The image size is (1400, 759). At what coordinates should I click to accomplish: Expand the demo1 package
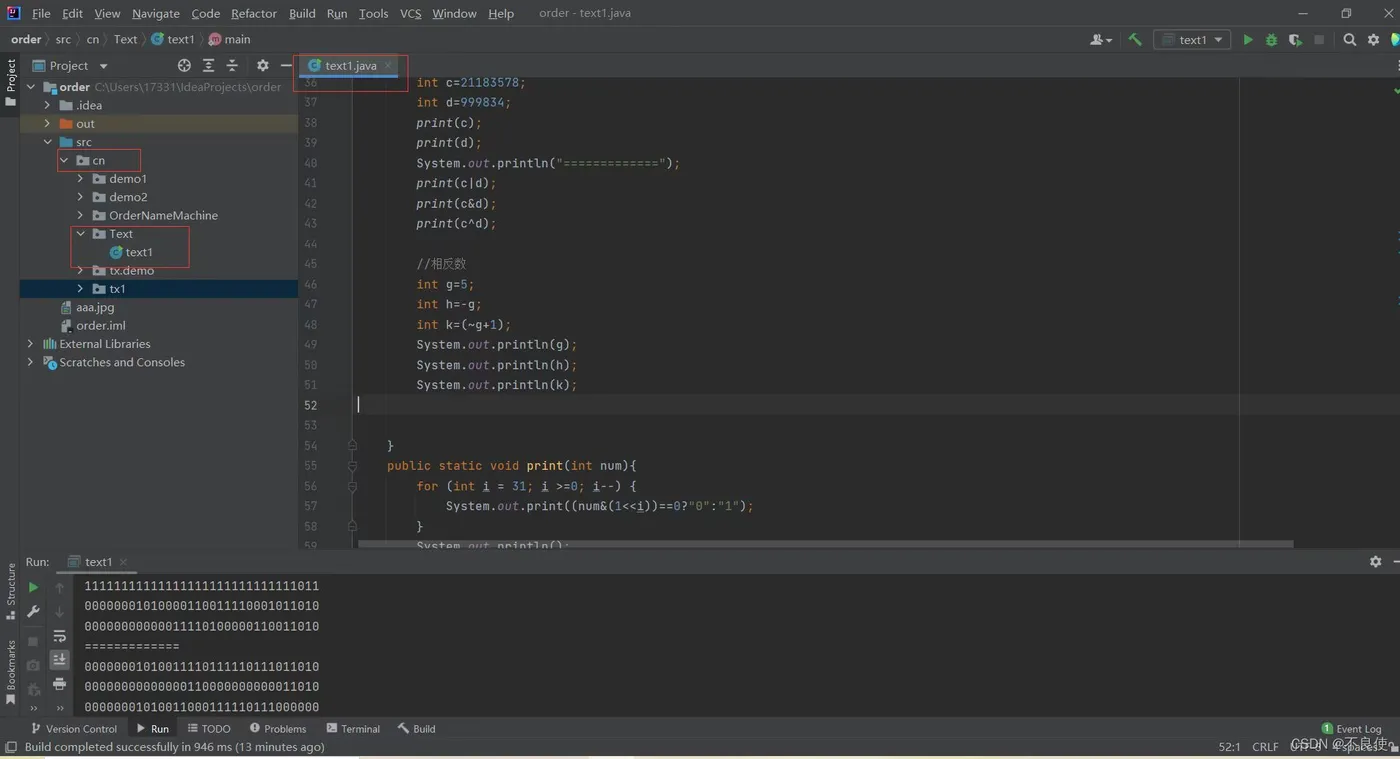click(x=81, y=179)
